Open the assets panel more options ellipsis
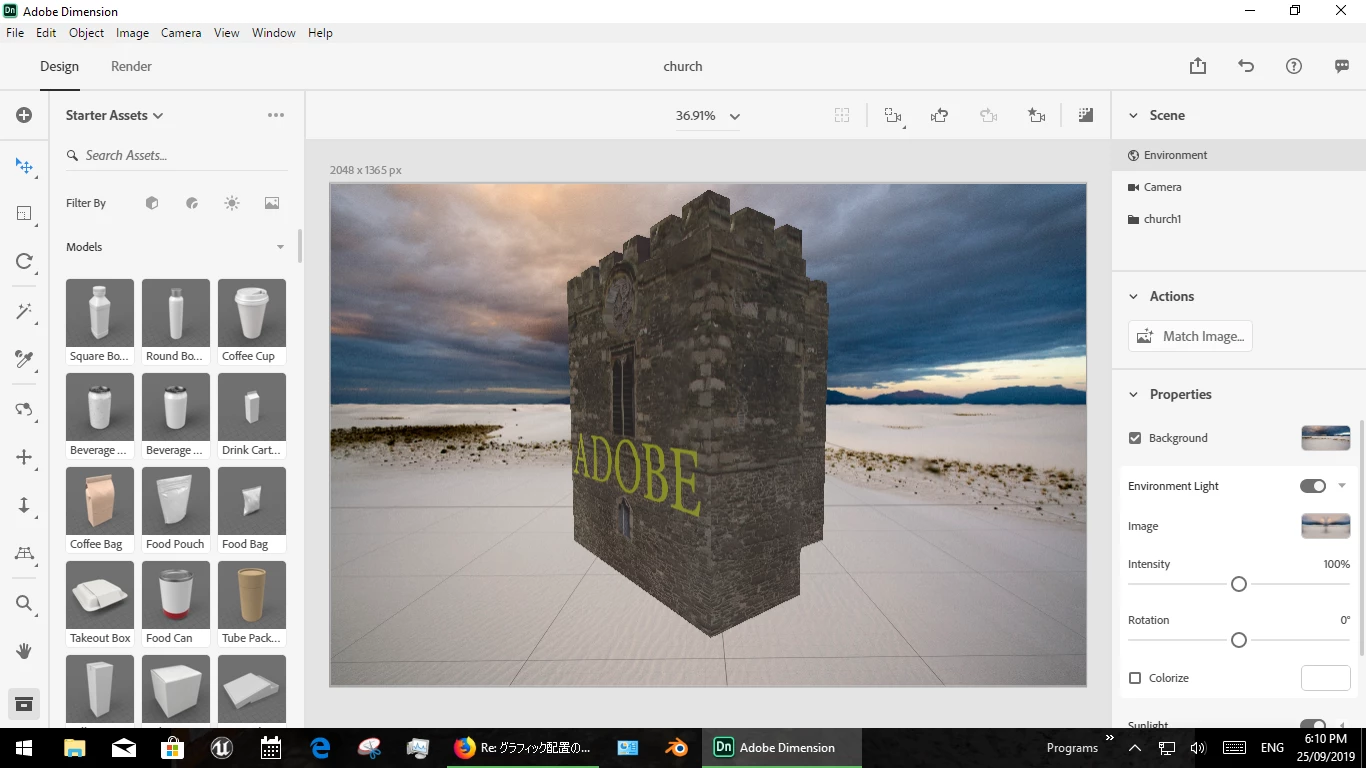 pos(276,115)
